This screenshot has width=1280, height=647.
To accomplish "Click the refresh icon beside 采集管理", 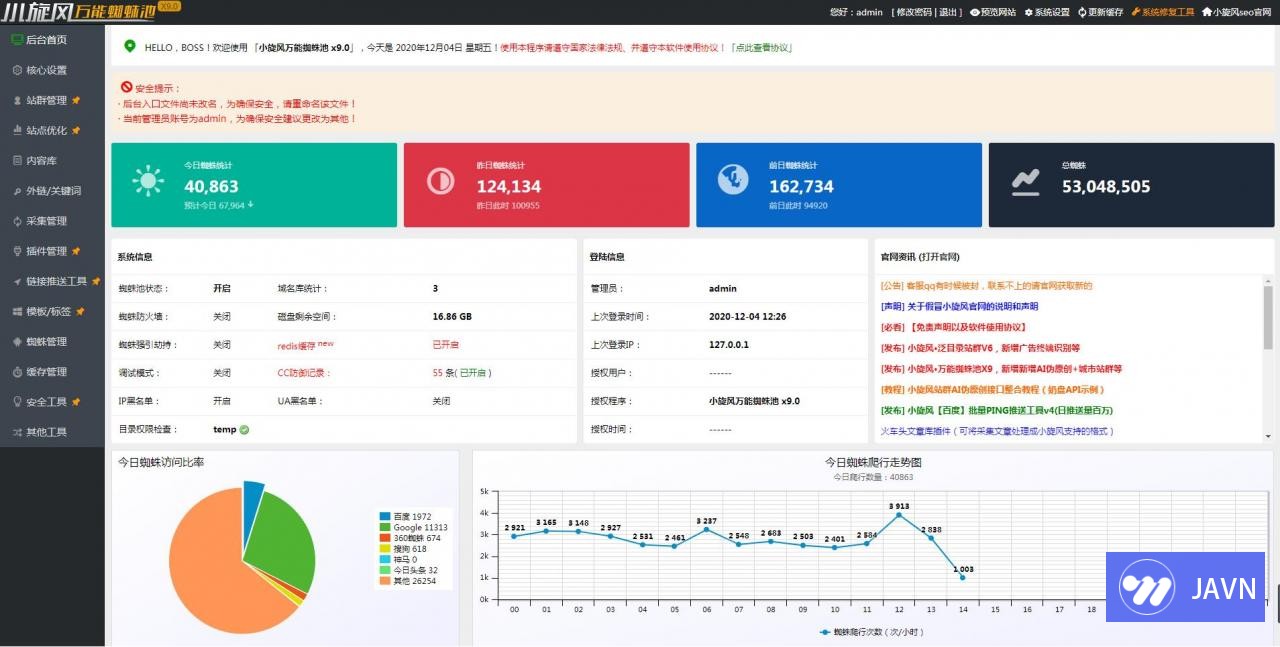I will [17, 221].
